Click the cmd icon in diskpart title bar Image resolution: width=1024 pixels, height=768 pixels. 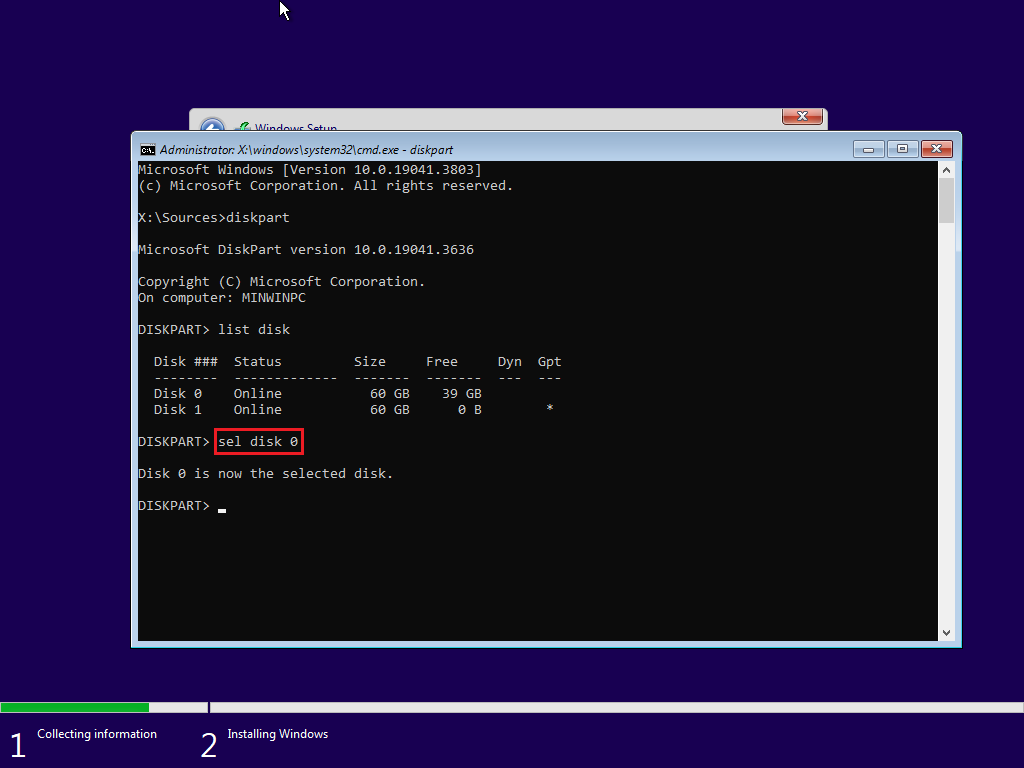[x=148, y=150]
